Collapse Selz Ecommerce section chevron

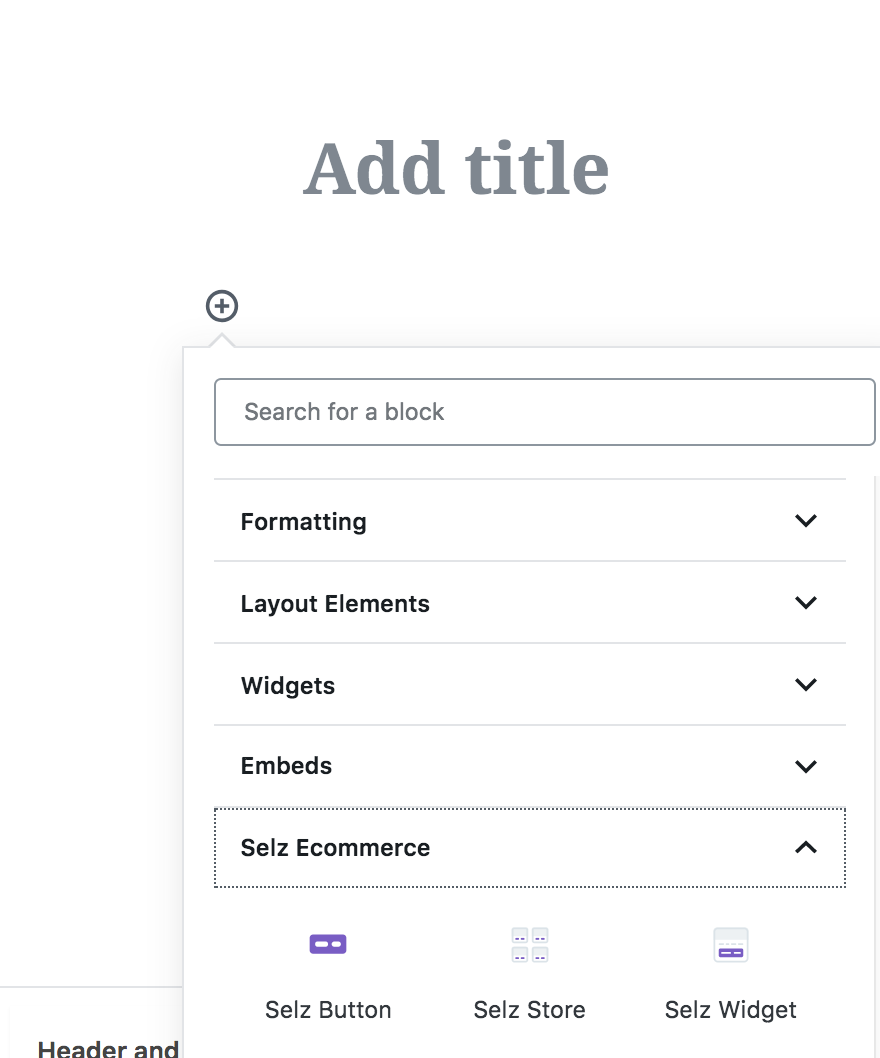(806, 847)
